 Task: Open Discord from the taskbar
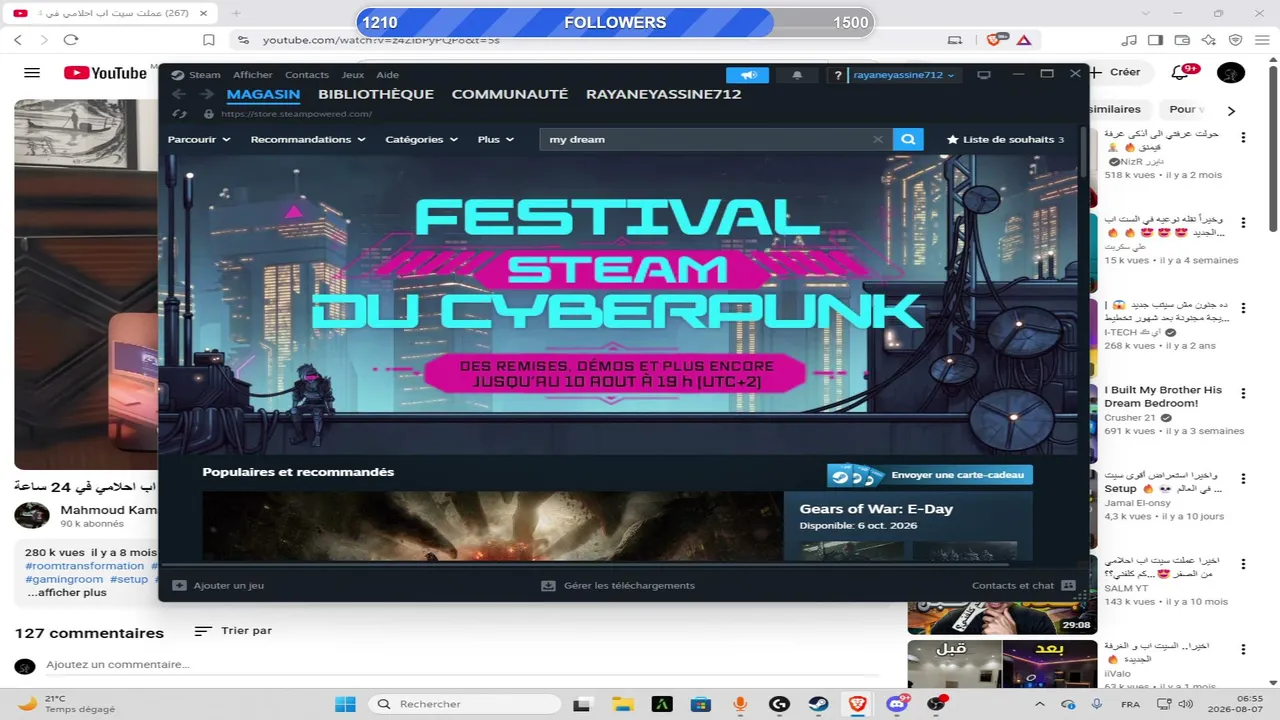(897, 704)
